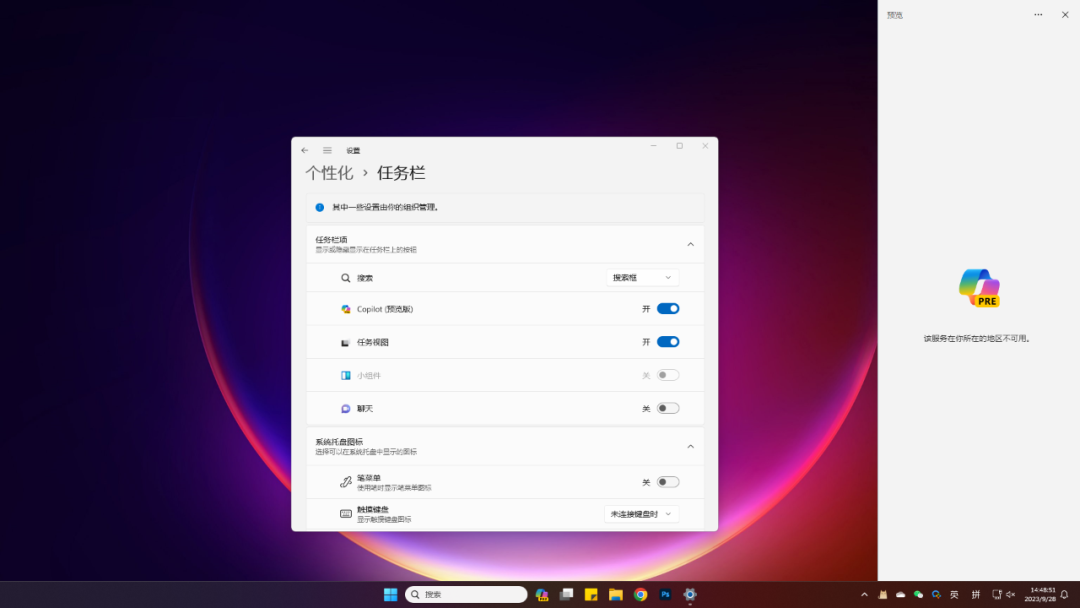Open Task View from the taskbar
Image resolution: width=1080 pixels, height=608 pixels.
coord(566,593)
